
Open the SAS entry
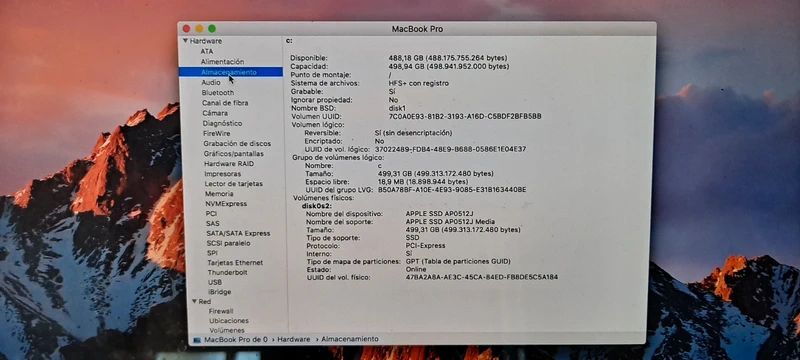[x=213, y=223]
